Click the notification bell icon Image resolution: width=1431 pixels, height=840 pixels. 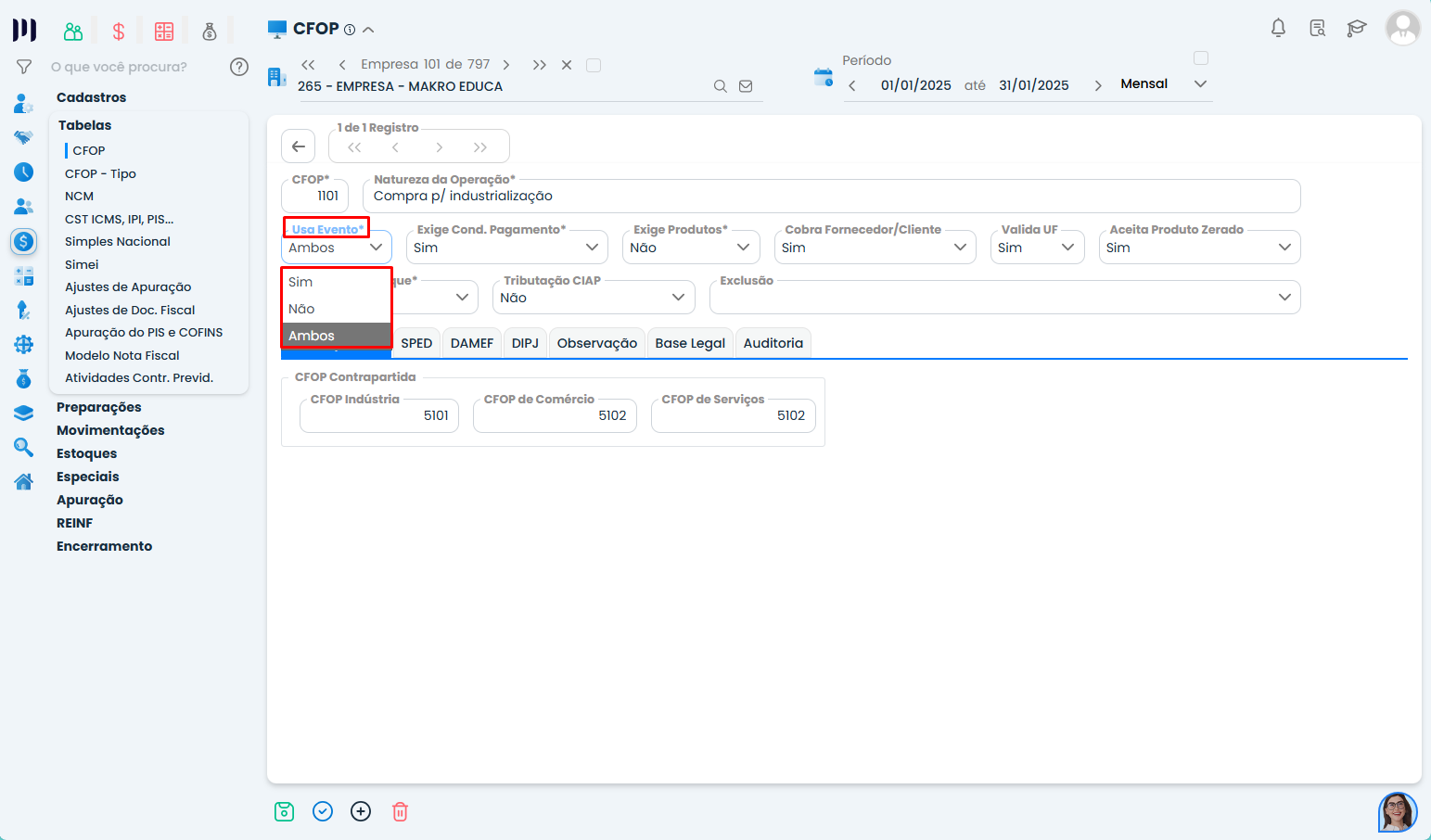[x=1278, y=28]
